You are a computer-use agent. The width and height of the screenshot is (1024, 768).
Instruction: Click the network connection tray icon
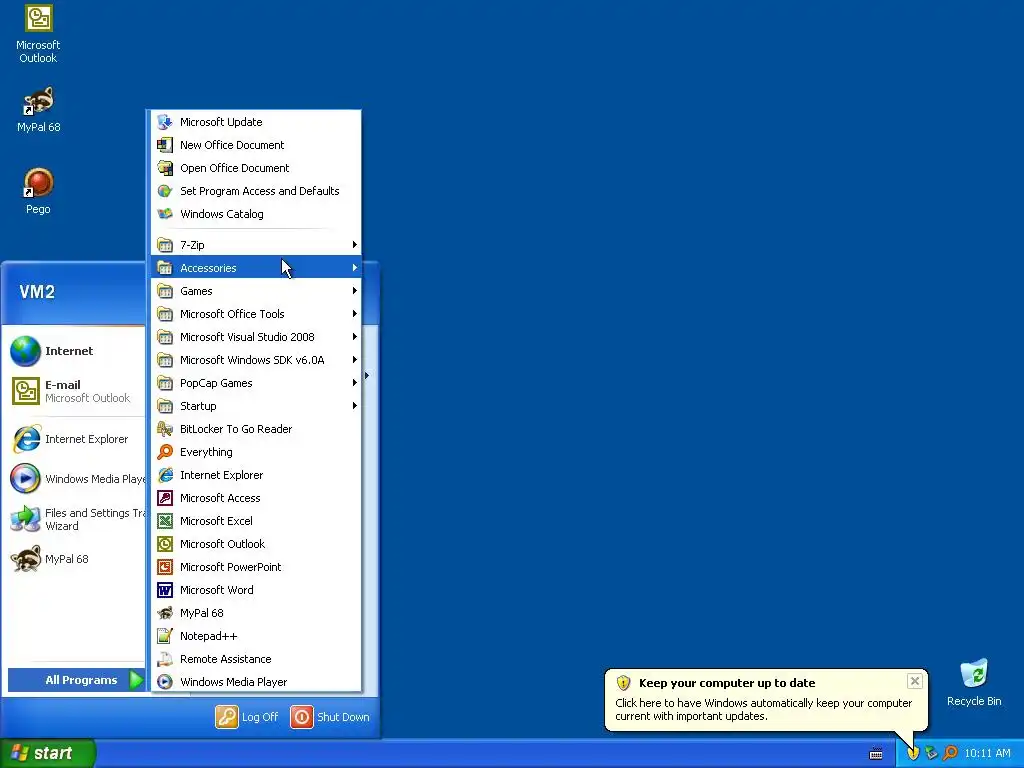[x=931, y=753]
